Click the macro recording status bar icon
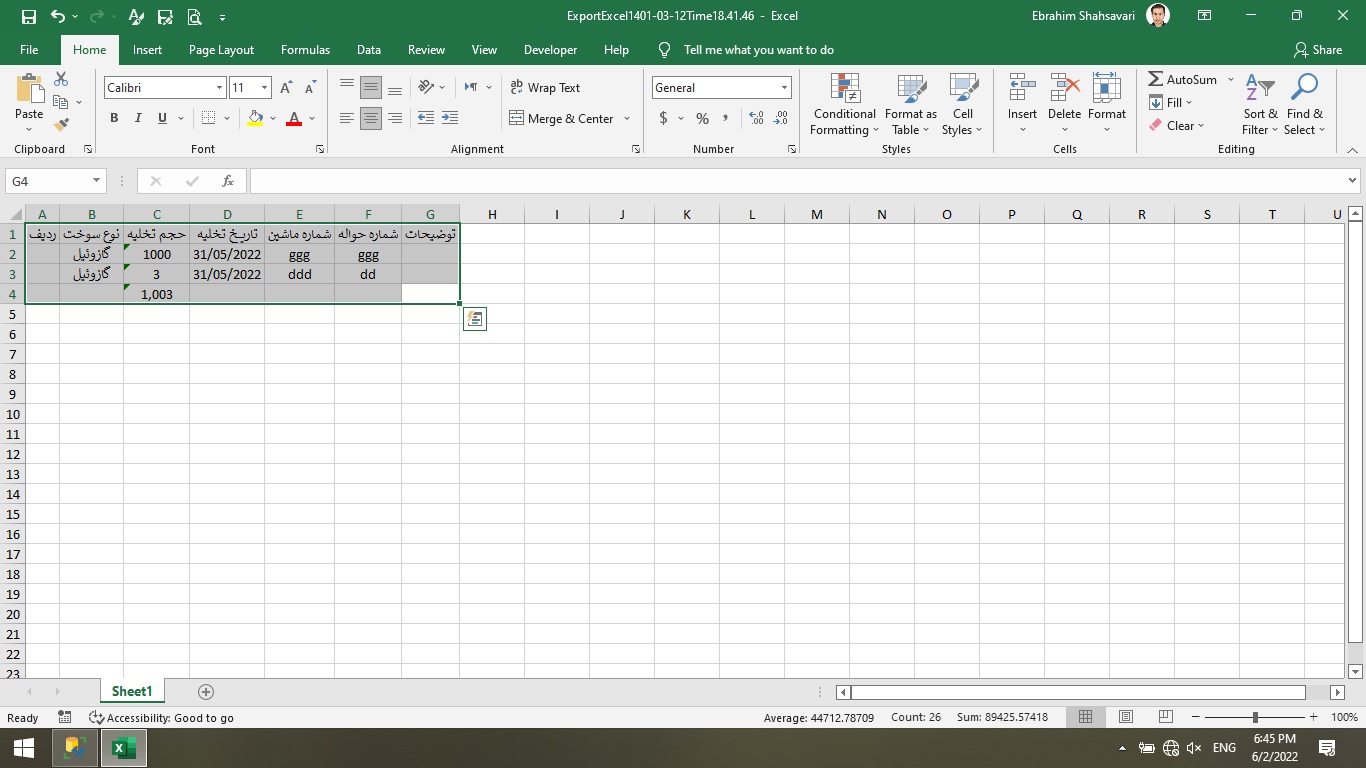The width and height of the screenshot is (1366, 768). [65, 718]
